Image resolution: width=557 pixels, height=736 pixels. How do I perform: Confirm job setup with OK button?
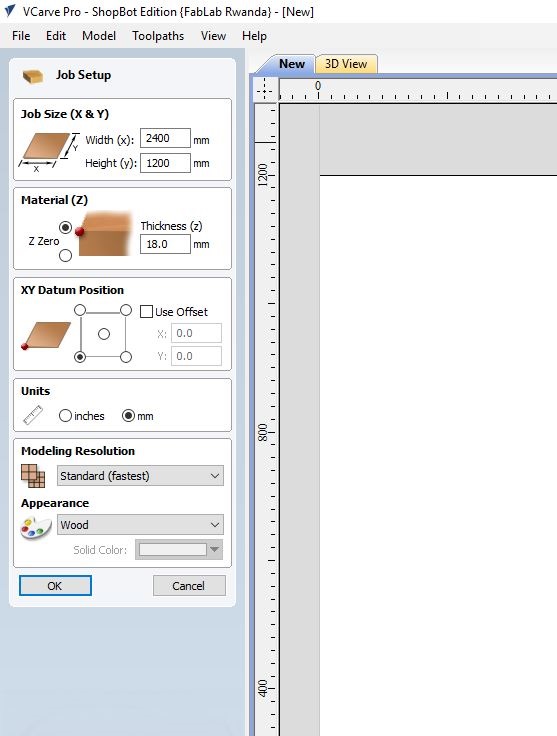[55, 586]
